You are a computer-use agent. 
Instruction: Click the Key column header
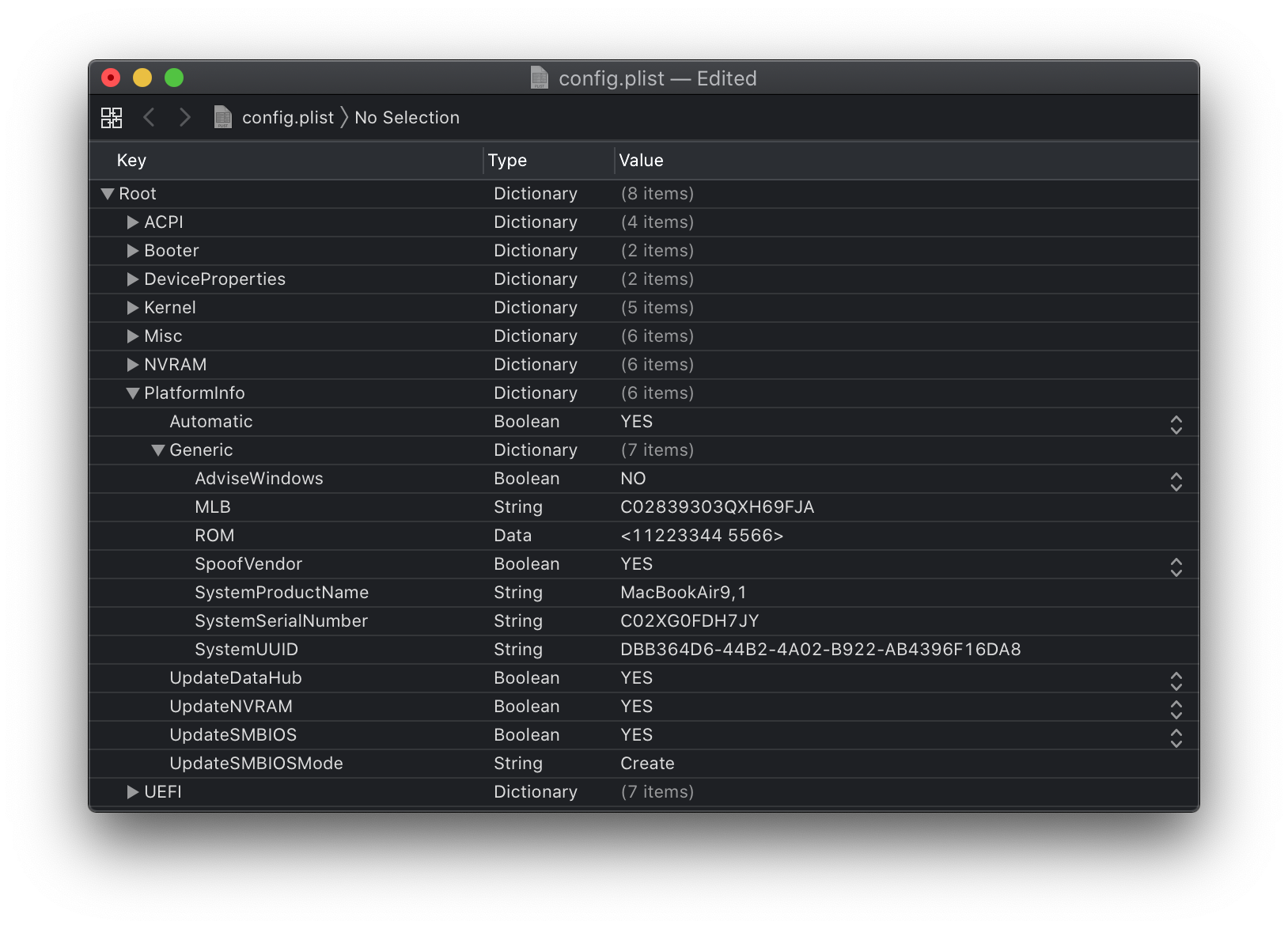pos(131,161)
